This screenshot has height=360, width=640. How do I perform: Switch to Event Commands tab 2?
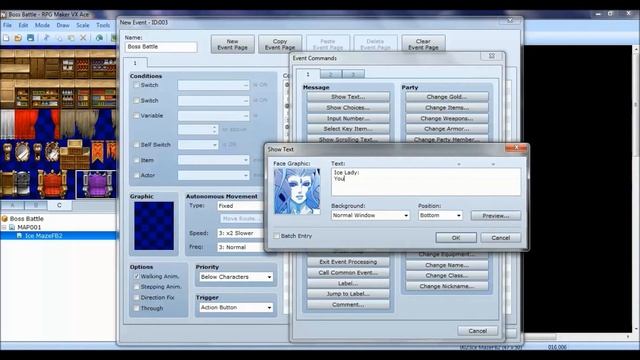331,74
